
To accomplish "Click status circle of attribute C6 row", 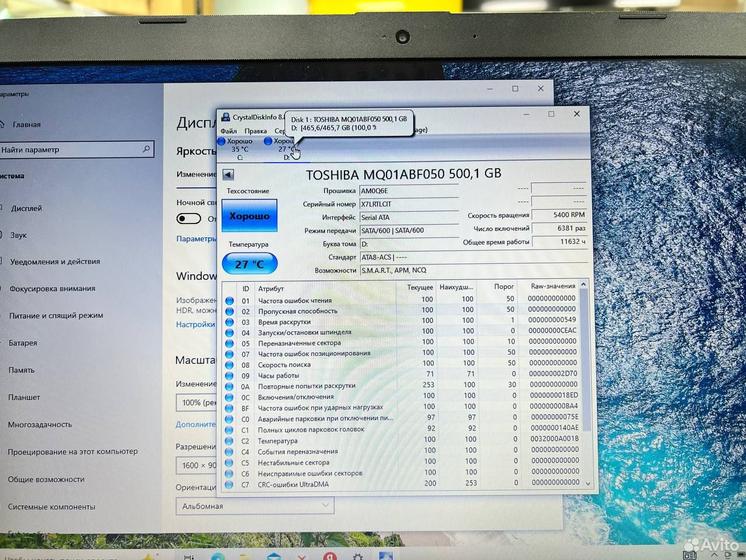I will click(229, 473).
